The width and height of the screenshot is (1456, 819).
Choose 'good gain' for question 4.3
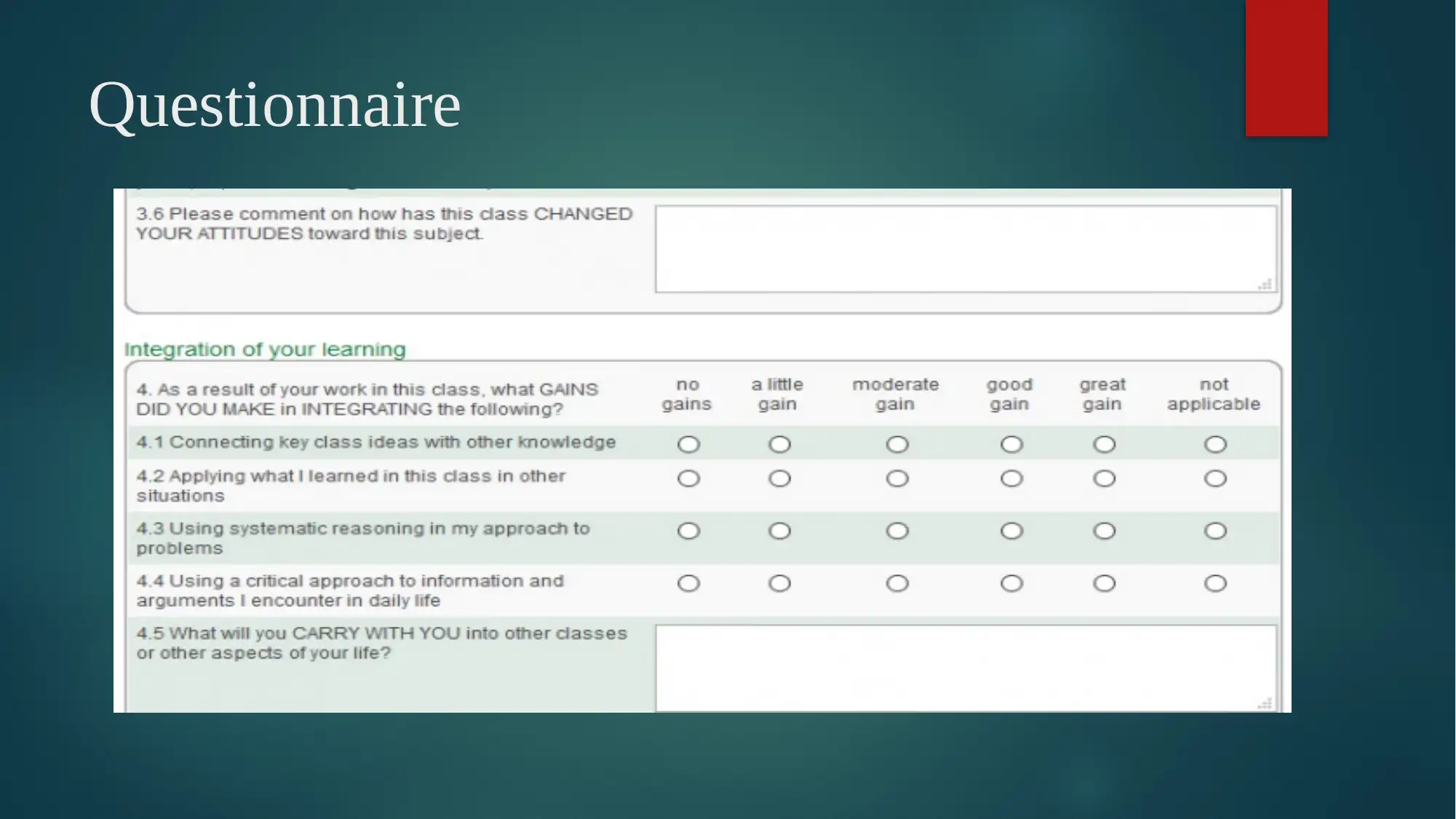tap(1011, 531)
